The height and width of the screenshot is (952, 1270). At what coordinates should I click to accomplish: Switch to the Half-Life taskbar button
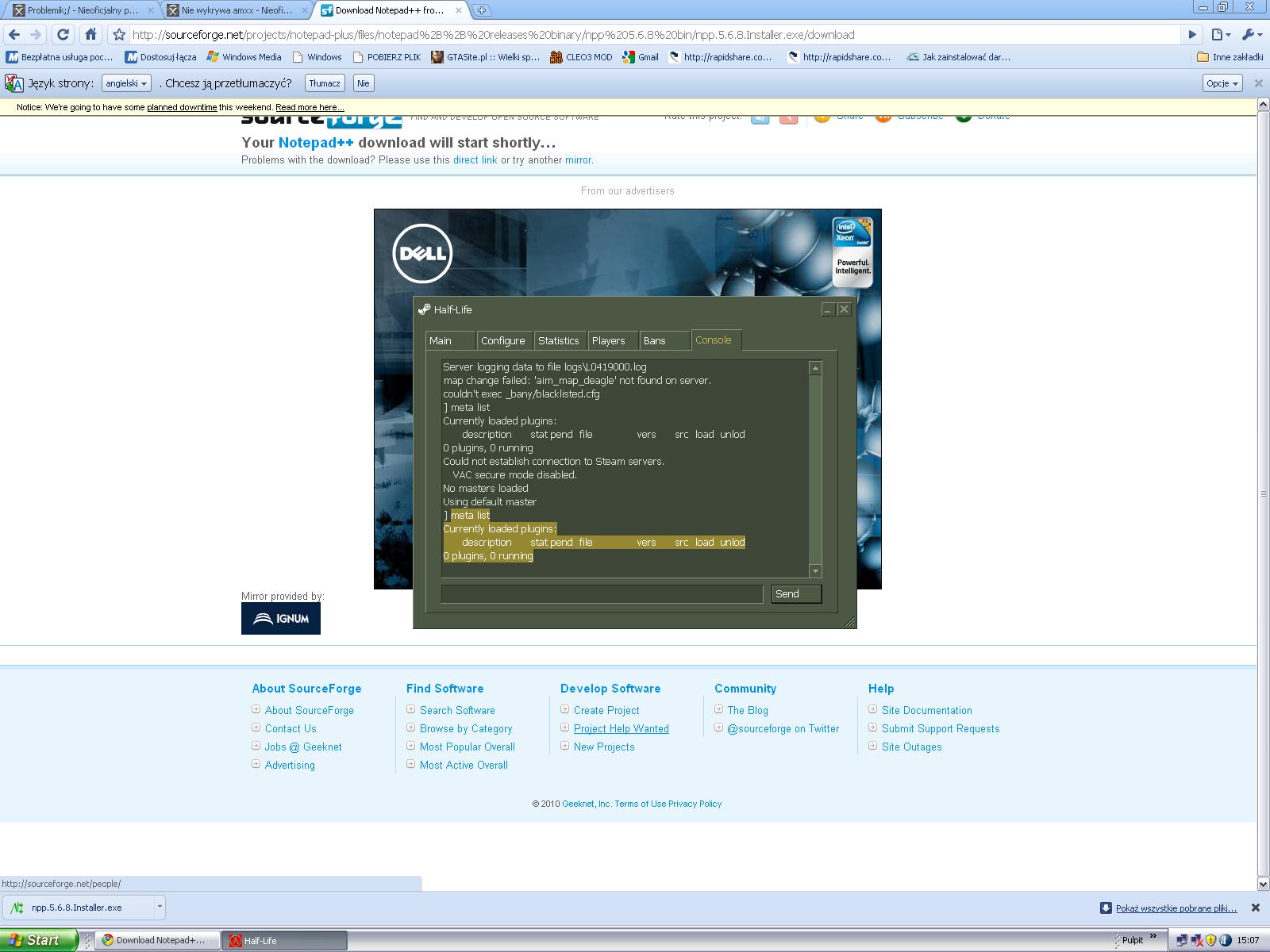point(284,940)
